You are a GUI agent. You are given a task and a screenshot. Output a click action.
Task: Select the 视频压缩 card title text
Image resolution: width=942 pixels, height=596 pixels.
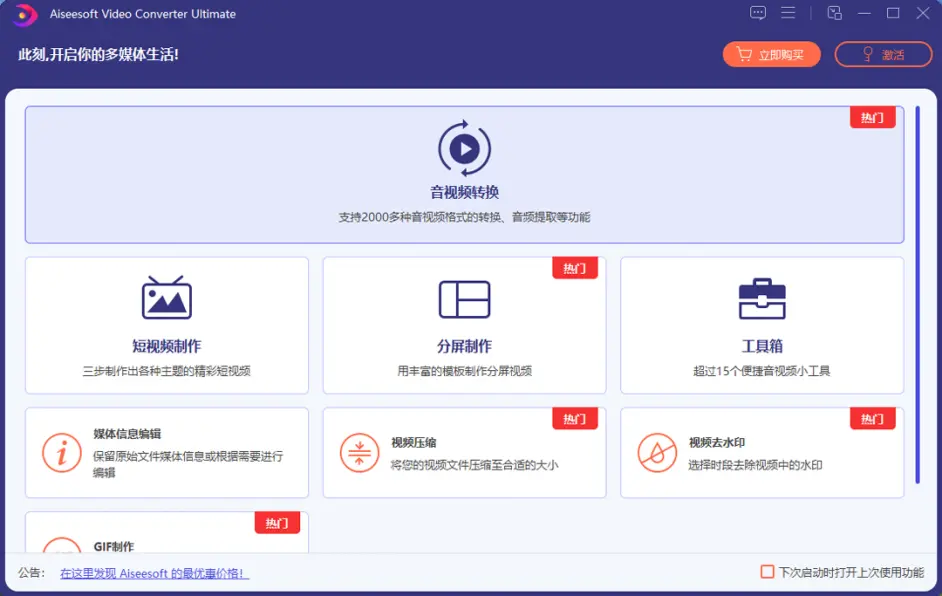[413, 443]
